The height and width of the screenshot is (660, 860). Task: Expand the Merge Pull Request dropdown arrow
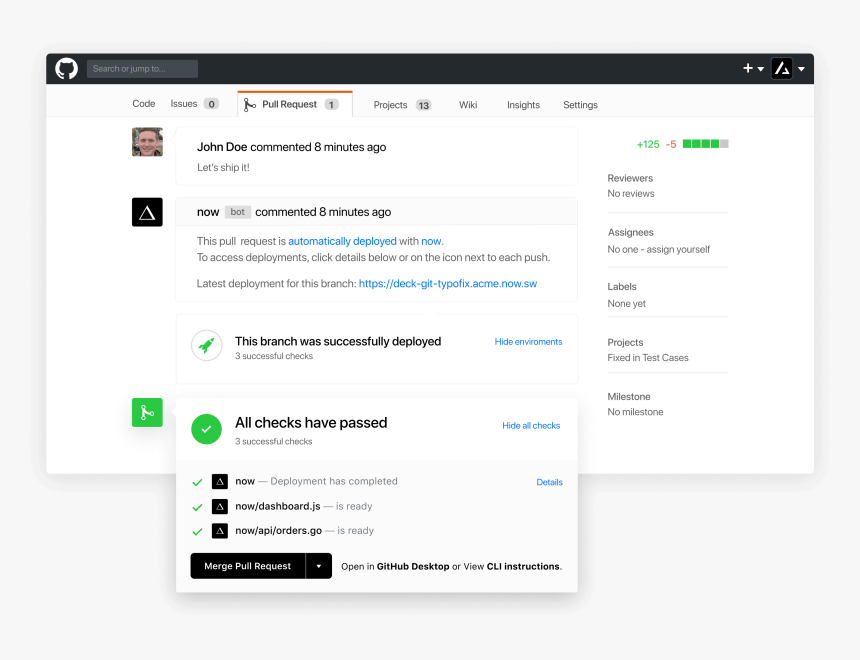click(x=318, y=566)
